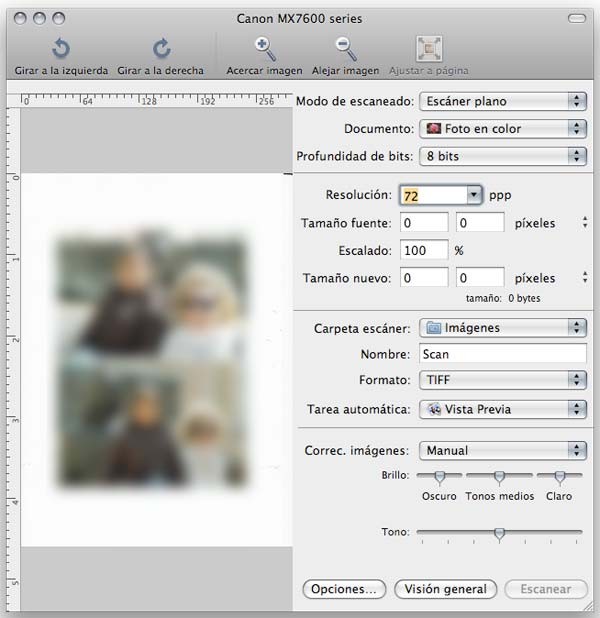Click the Nombre field containing Scan
The height and width of the screenshot is (618, 600).
click(x=503, y=354)
